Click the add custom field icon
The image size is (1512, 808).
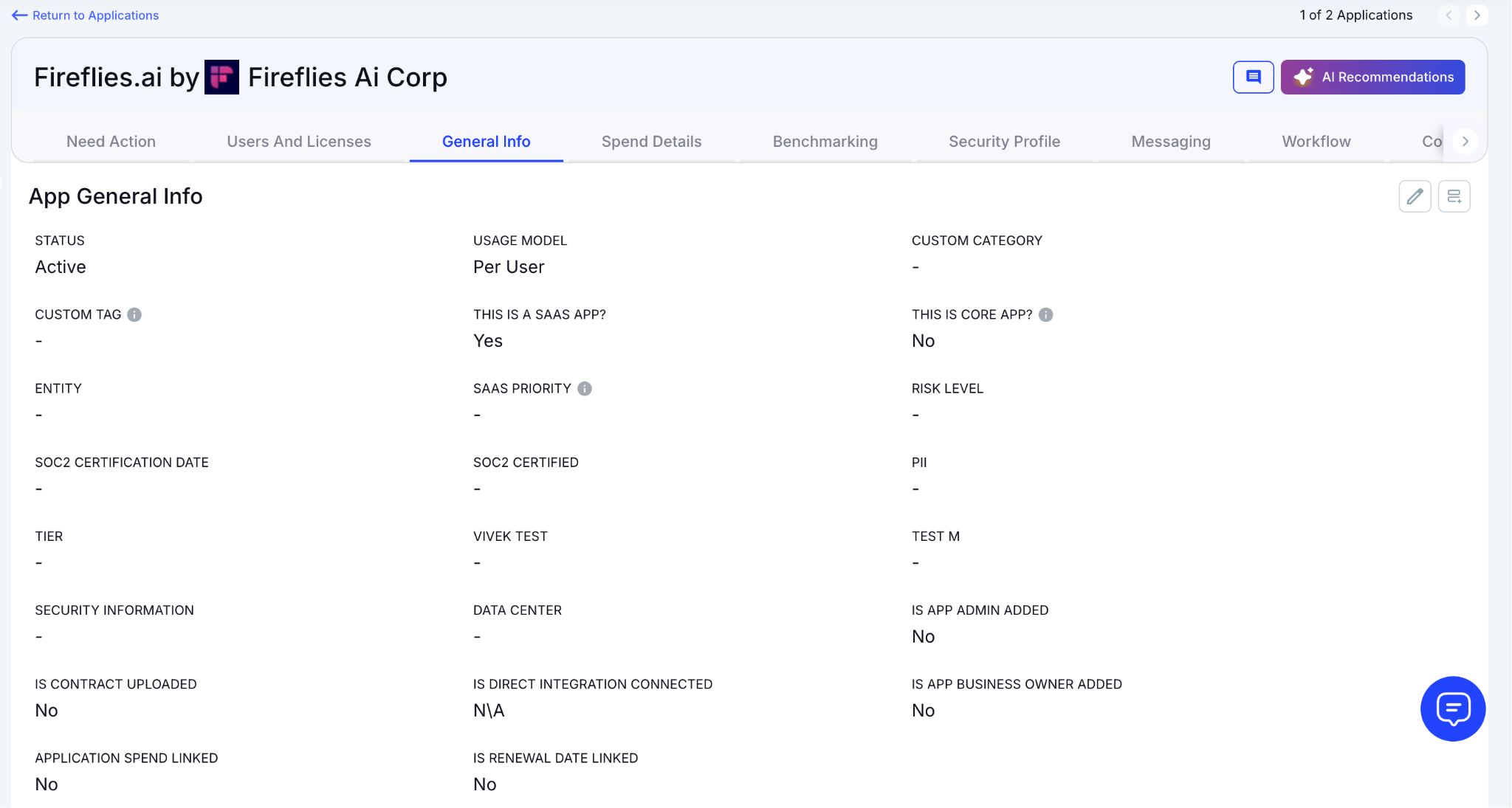coord(1454,196)
